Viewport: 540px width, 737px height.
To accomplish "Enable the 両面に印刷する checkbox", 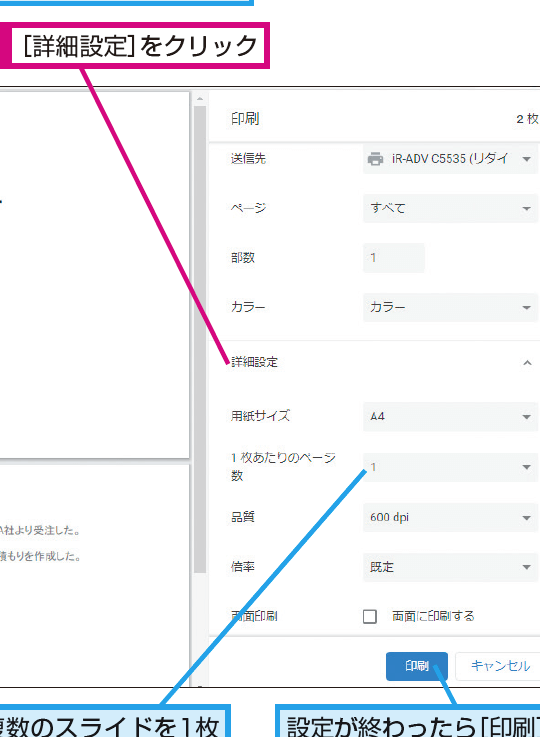I will coord(370,616).
